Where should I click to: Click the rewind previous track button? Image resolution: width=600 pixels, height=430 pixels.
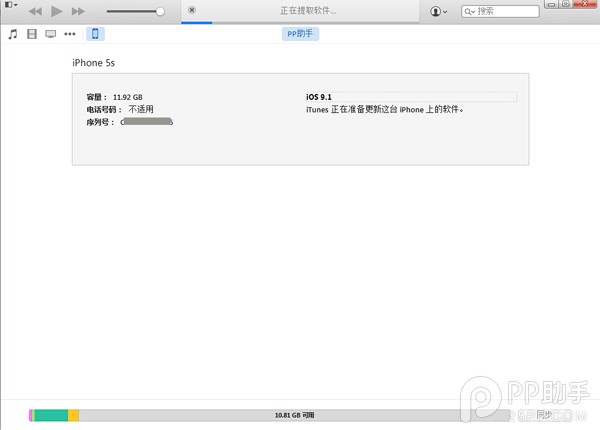coord(35,11)
